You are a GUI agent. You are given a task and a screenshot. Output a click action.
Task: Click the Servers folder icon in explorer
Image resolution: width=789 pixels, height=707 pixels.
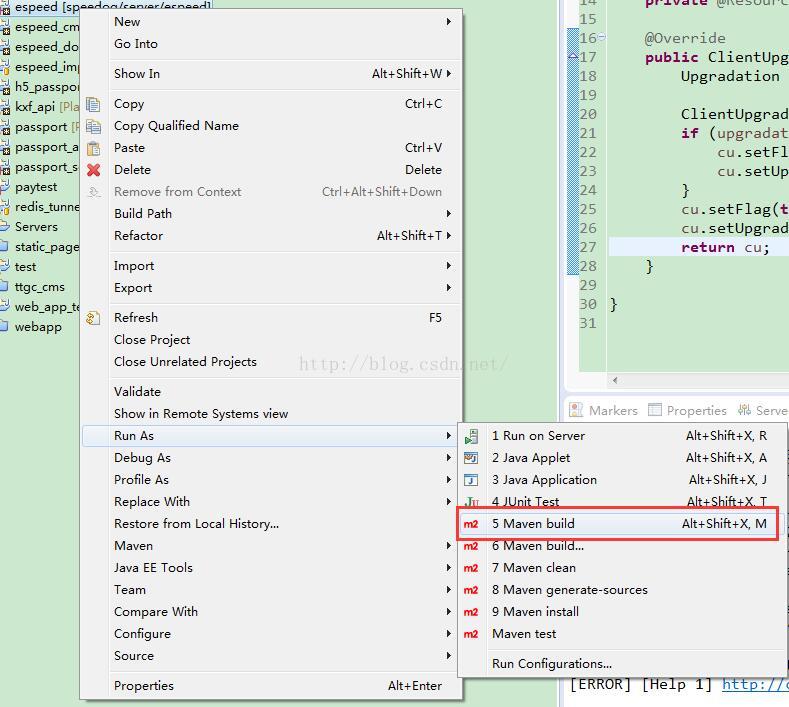[x=5, y=226]
